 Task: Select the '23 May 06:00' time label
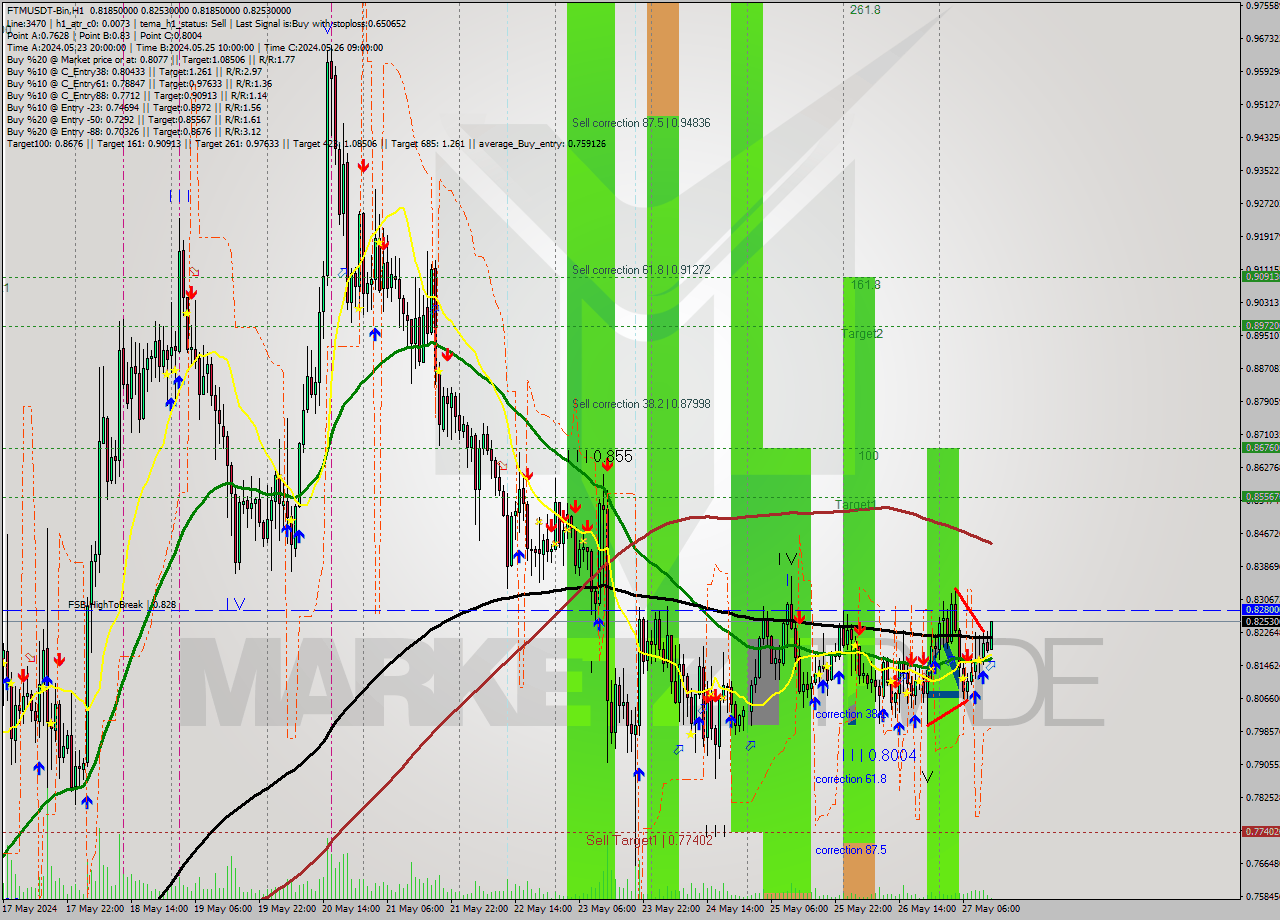[607, 909]
